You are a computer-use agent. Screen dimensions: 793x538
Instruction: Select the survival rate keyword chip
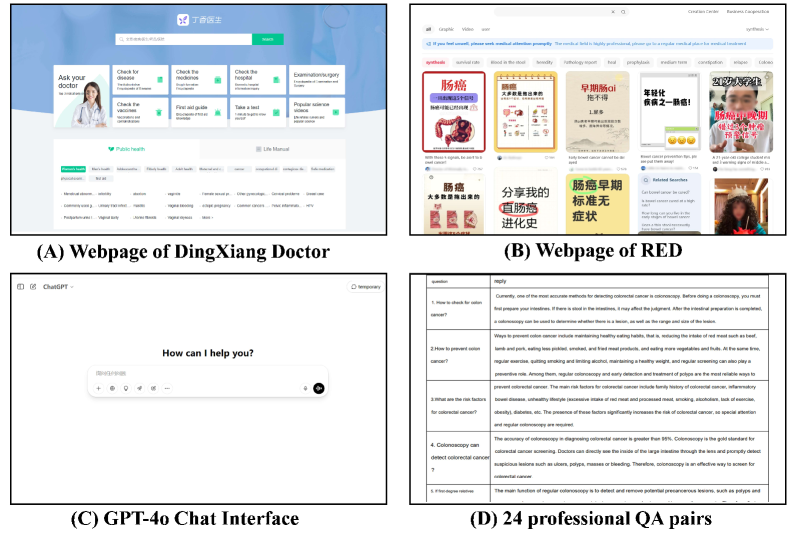click(x=468, y=62)
